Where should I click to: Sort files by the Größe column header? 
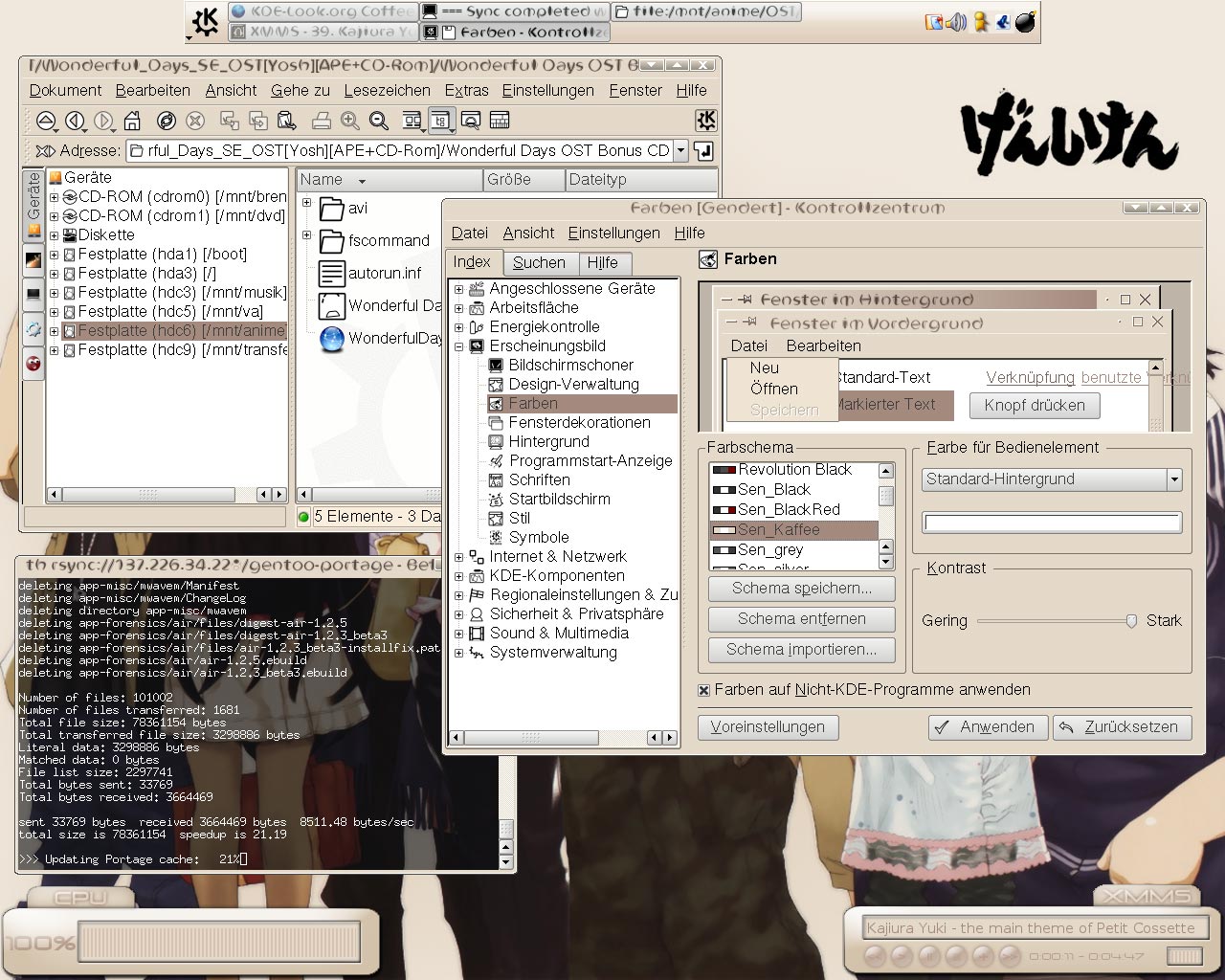pyautogui.click(x=523, y=180)
